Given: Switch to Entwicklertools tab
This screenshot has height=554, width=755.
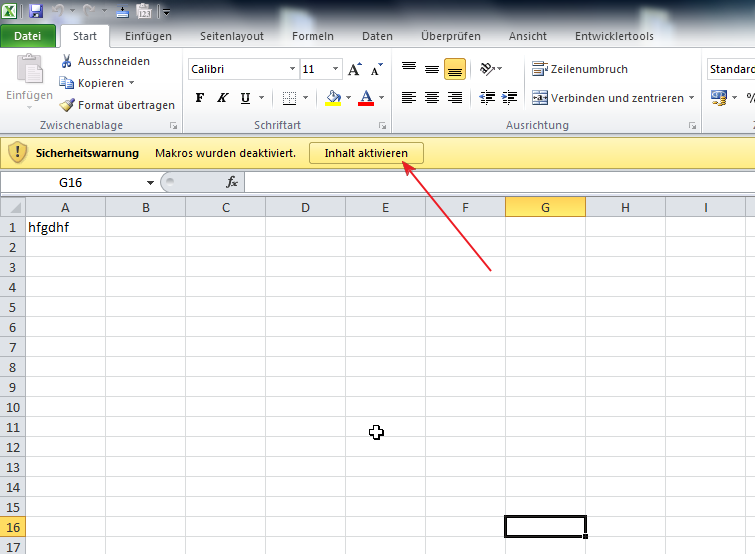Looking at the screenshot, I should click(x=614, y=36).
